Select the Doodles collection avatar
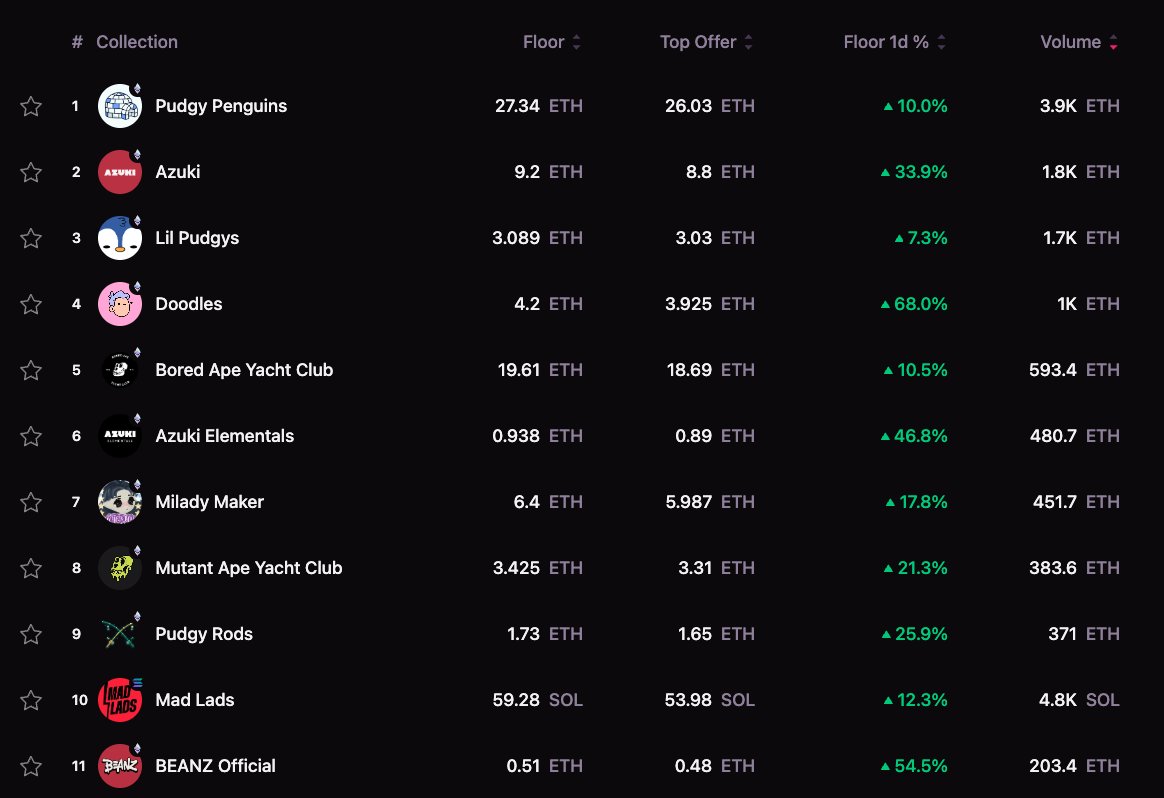Viewport: 1164px width, 798px height. click(x=120, y=304)
